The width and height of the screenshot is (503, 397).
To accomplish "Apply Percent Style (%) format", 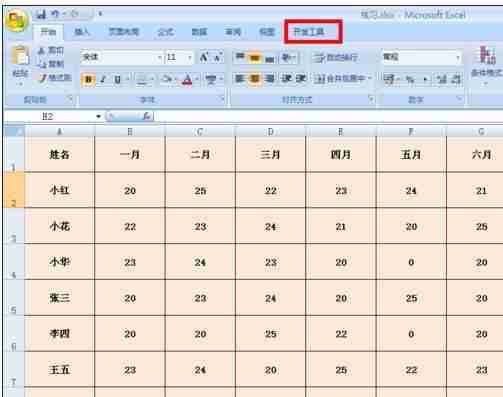I will [410, 79].
